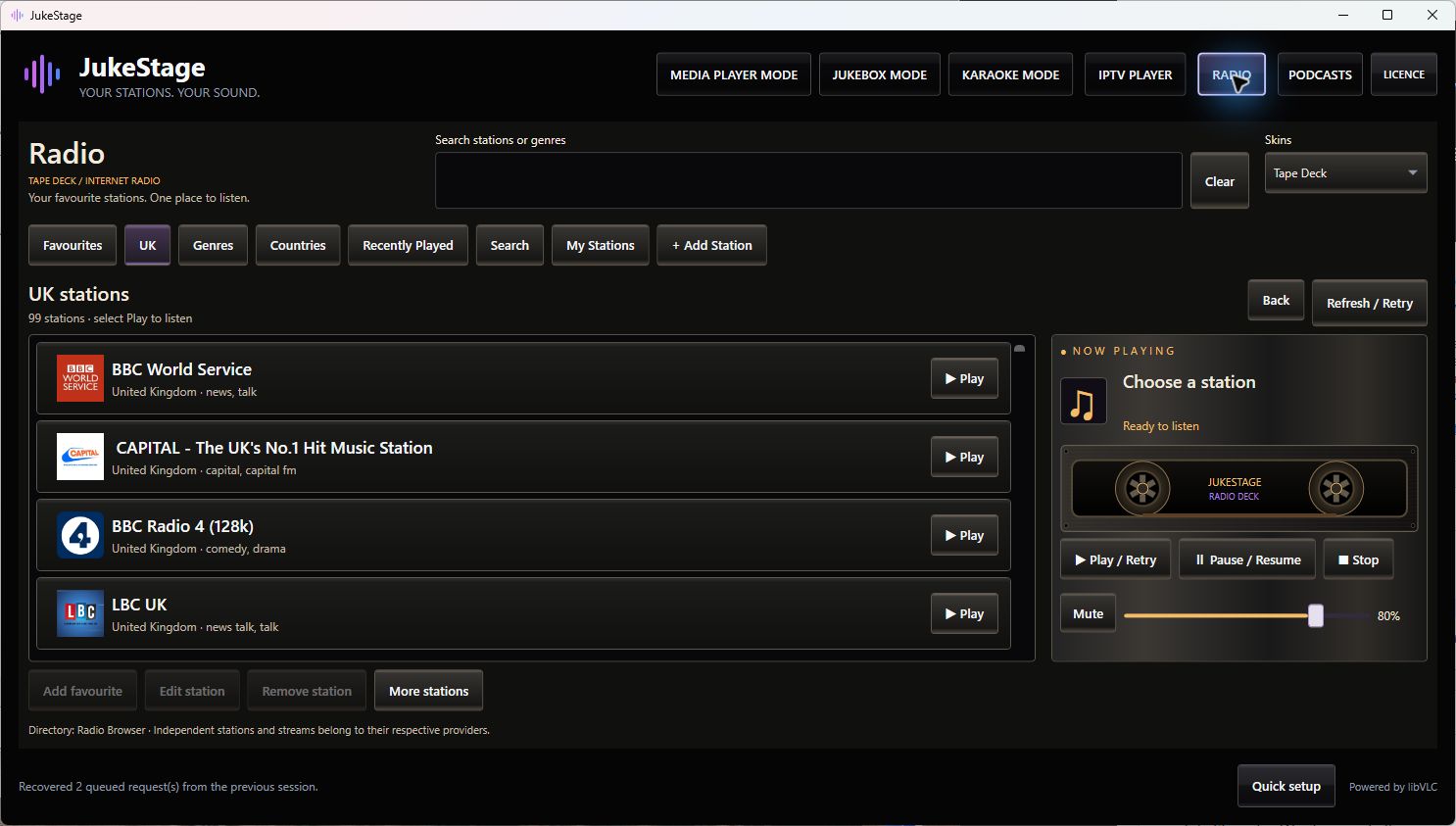Switch to Media Player Mode
The width and height of the screenshot is (1456, 826).
pyautogui.click(x=734, y=74)
